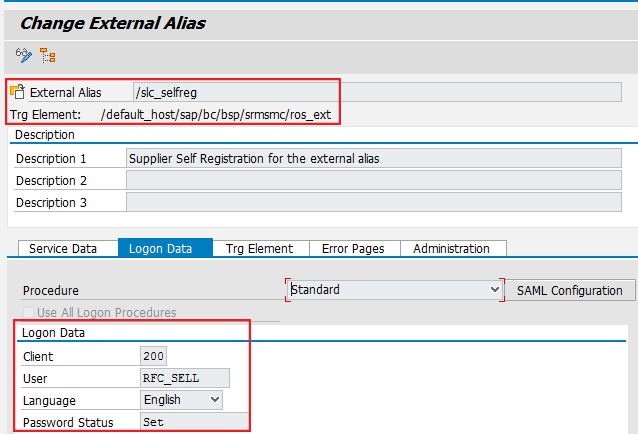
Task: Enable Use All Logon Procedures checkbox
Action: point(27,313)
